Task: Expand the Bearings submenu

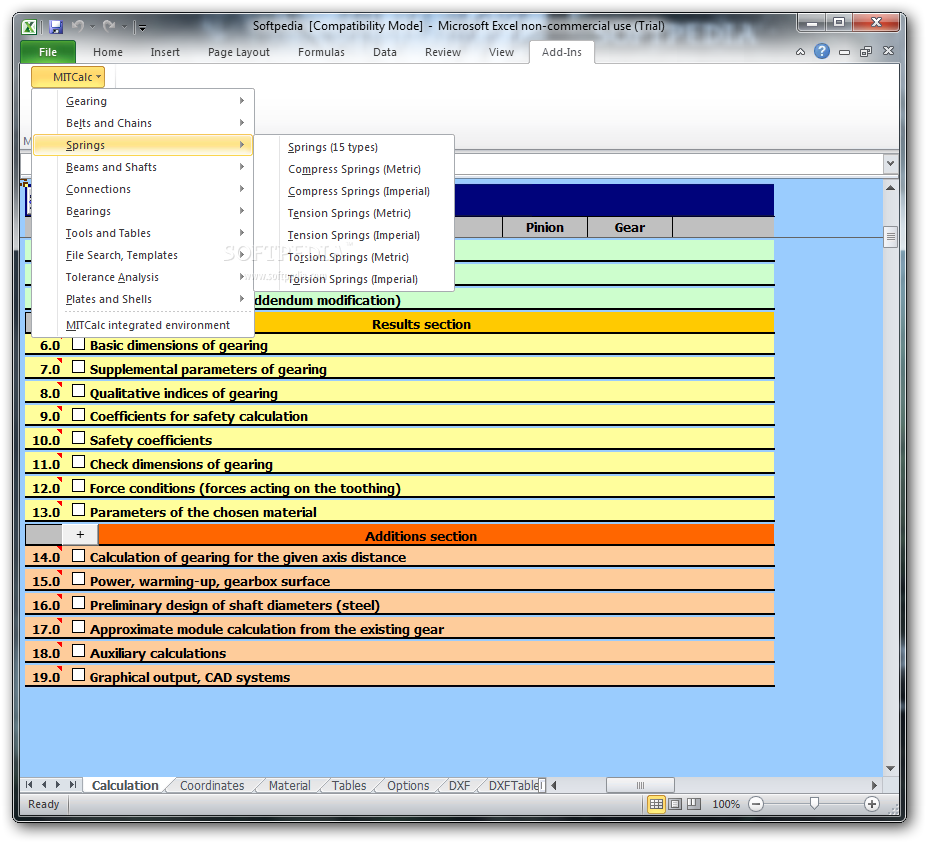Action: point(144,211)
